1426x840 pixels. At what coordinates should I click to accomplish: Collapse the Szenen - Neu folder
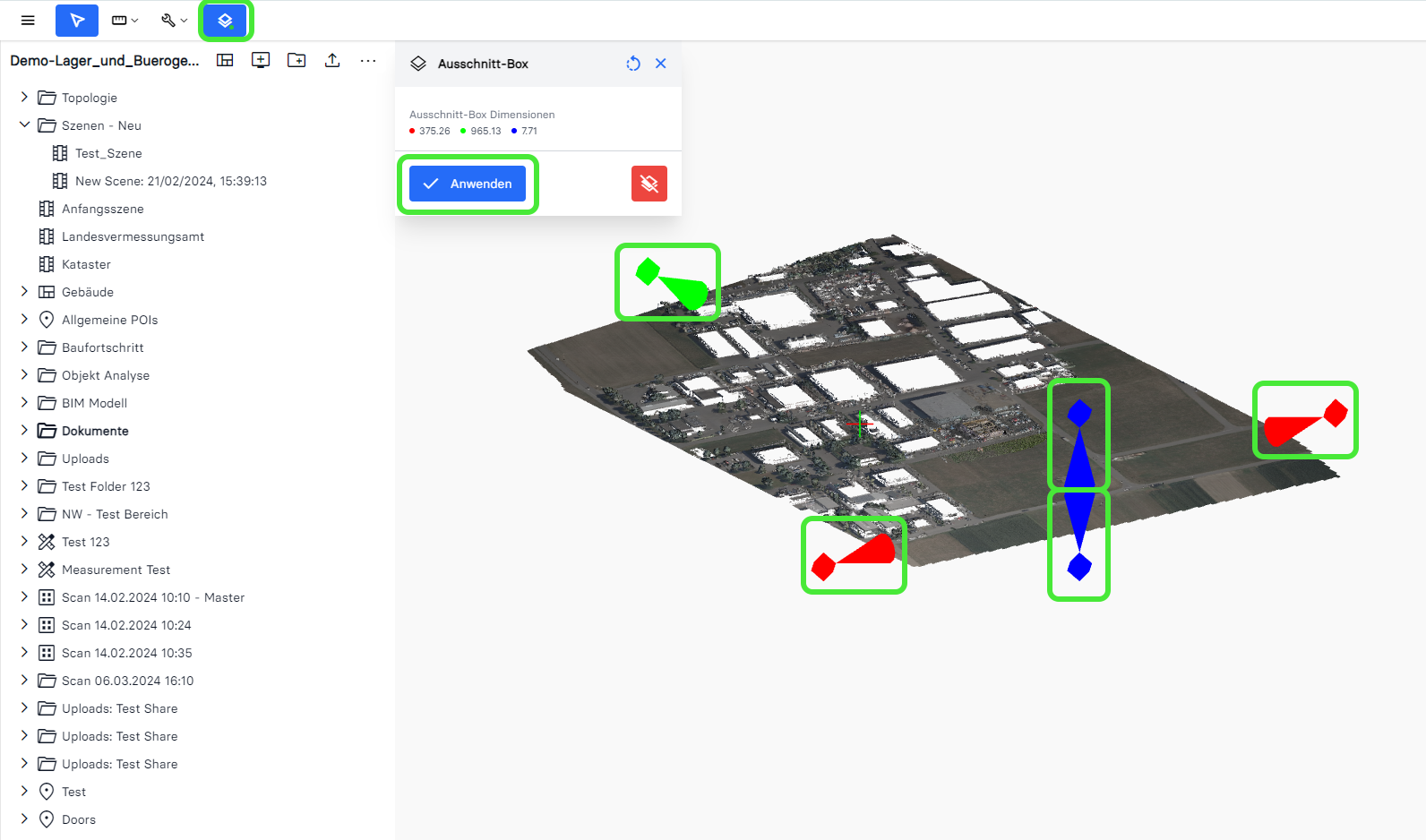tap(24, 125)
